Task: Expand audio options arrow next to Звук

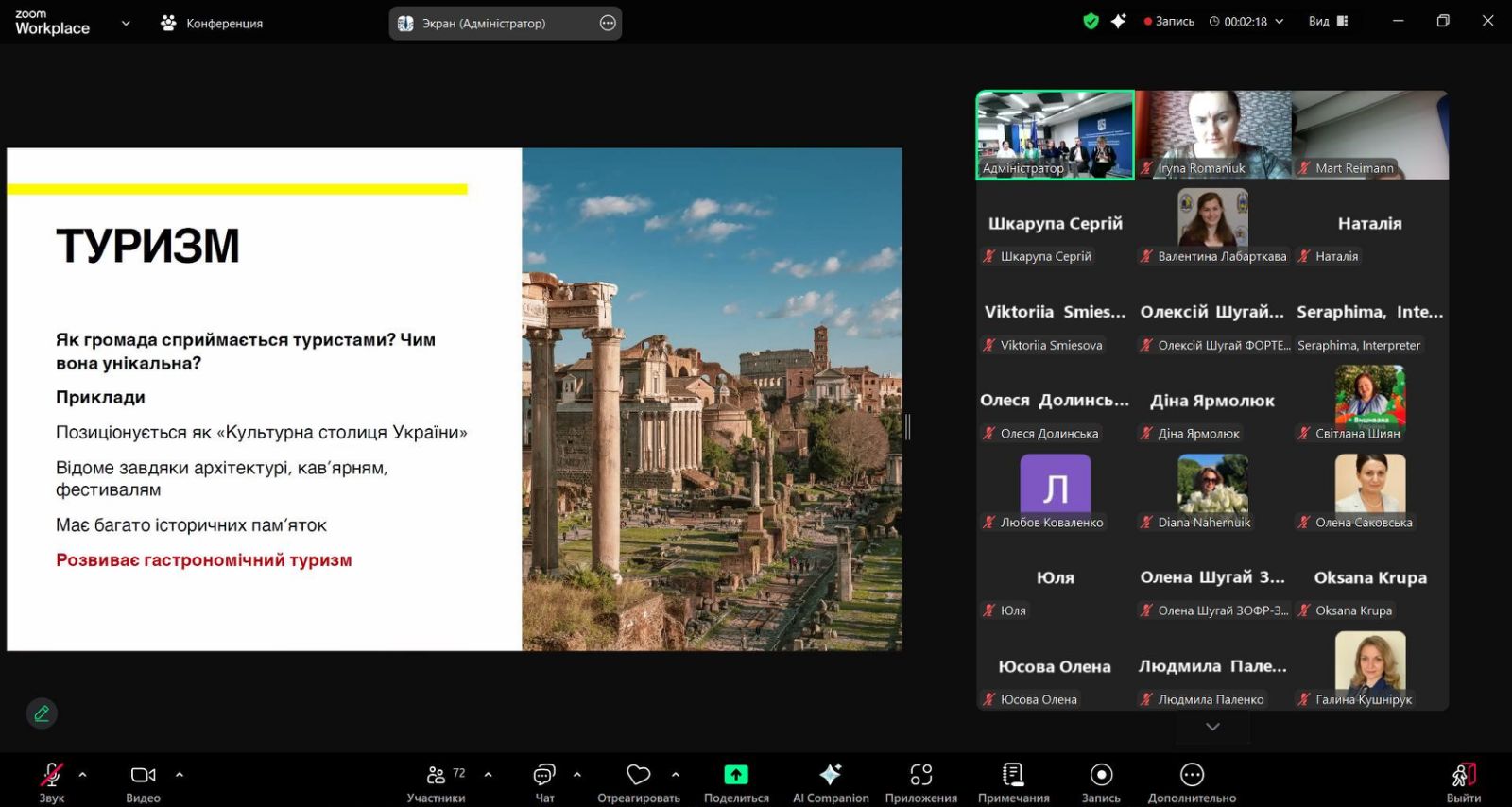Action: [83, 774]
